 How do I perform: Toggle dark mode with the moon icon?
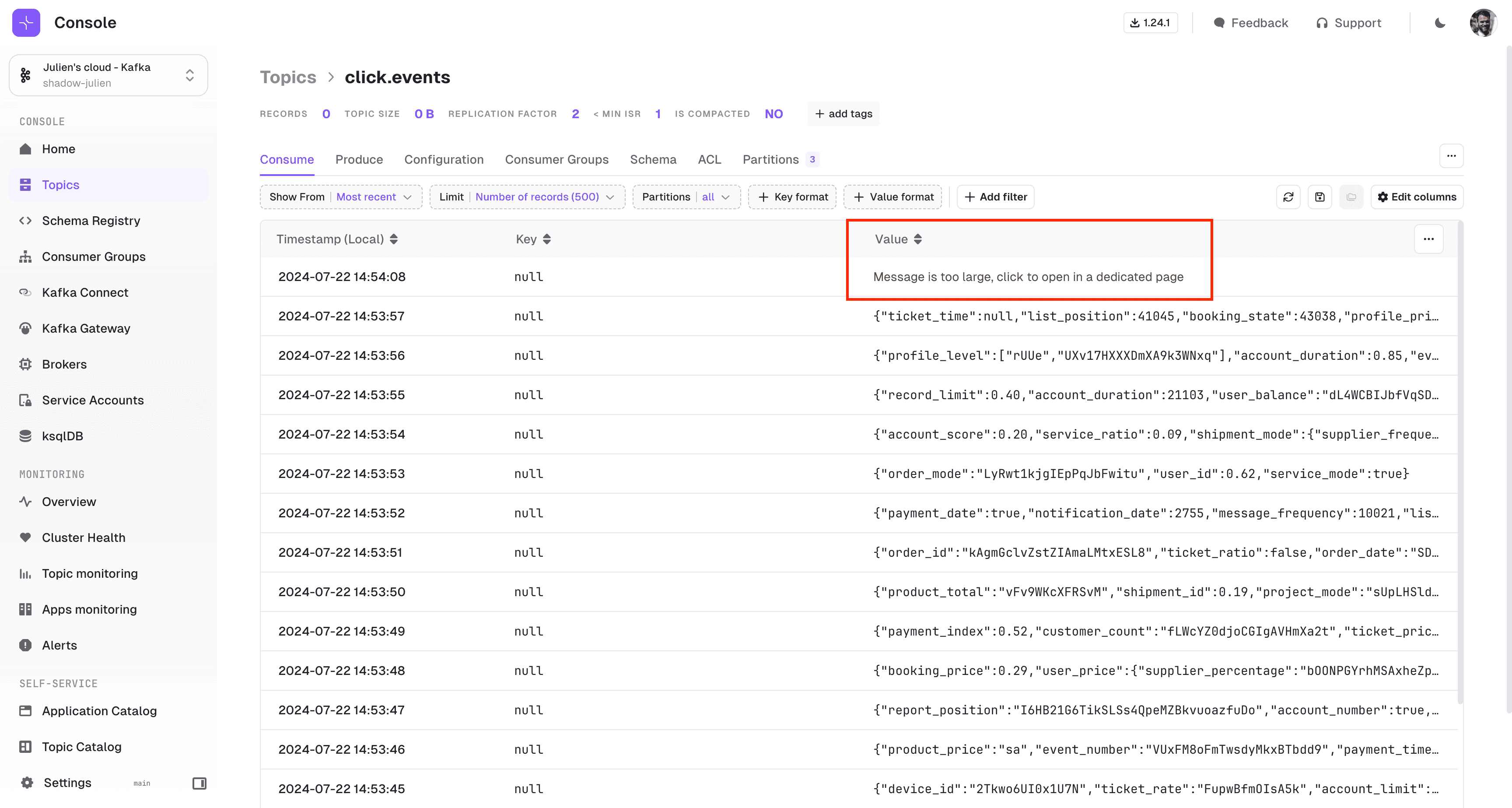pos(1439,23)
